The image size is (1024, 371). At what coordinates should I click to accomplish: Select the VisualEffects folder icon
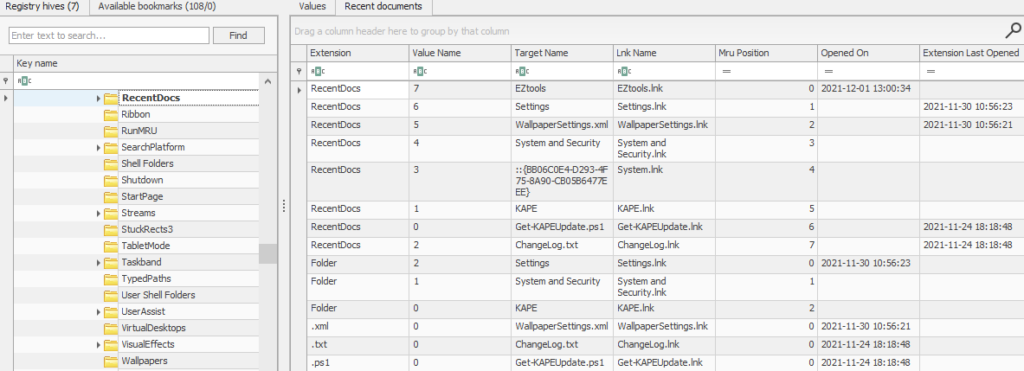110,344
